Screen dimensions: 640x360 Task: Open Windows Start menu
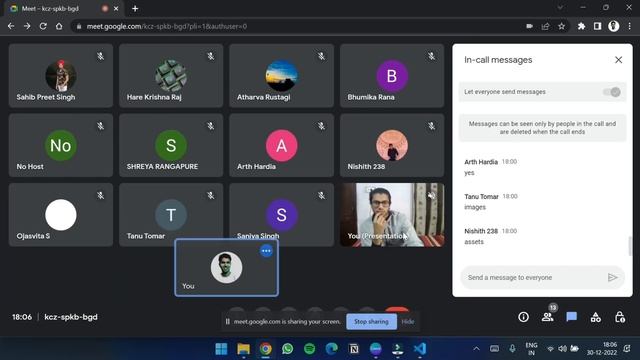pyautogui.click(x=221, y=349)
